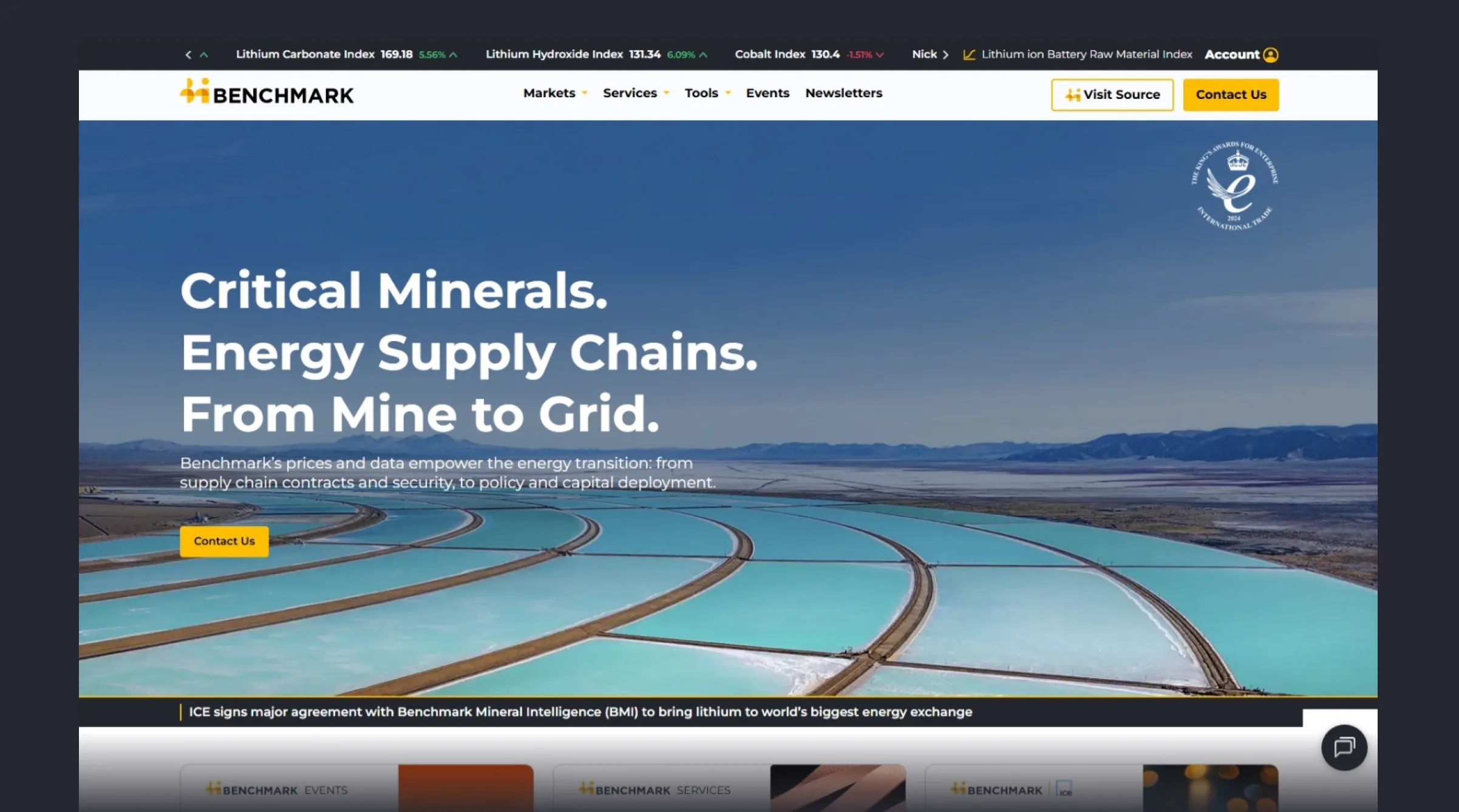
Task: Click the hero Contact Us button
Action: click(224, 541)
